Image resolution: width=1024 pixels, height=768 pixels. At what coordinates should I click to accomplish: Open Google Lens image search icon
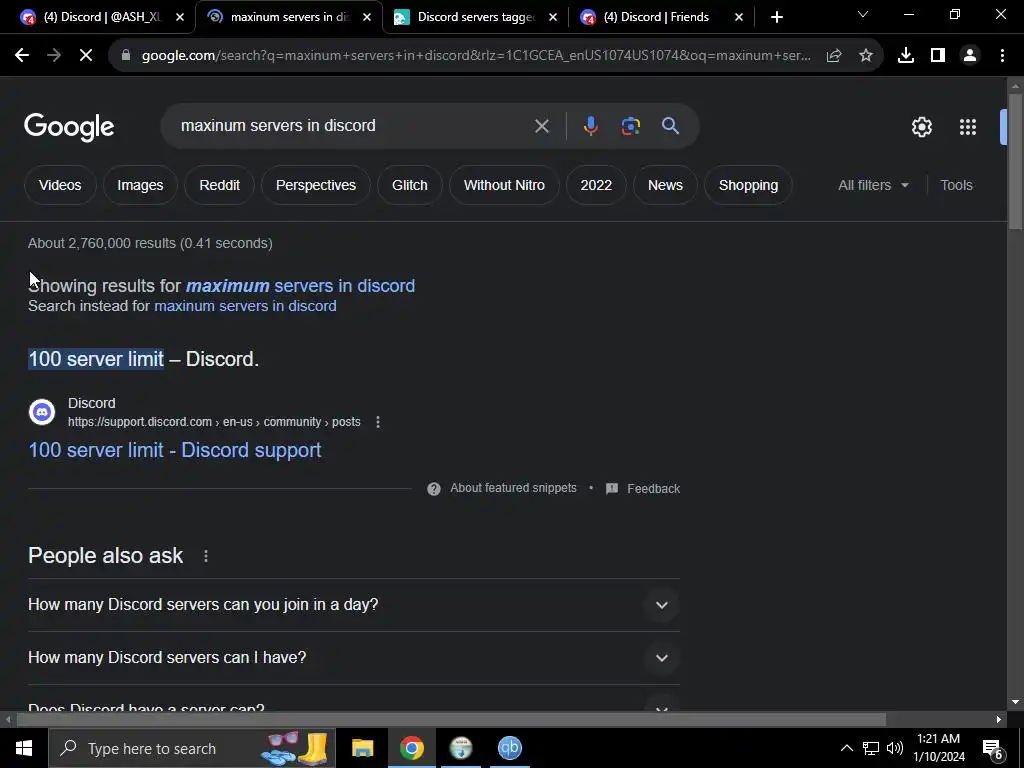630,125
